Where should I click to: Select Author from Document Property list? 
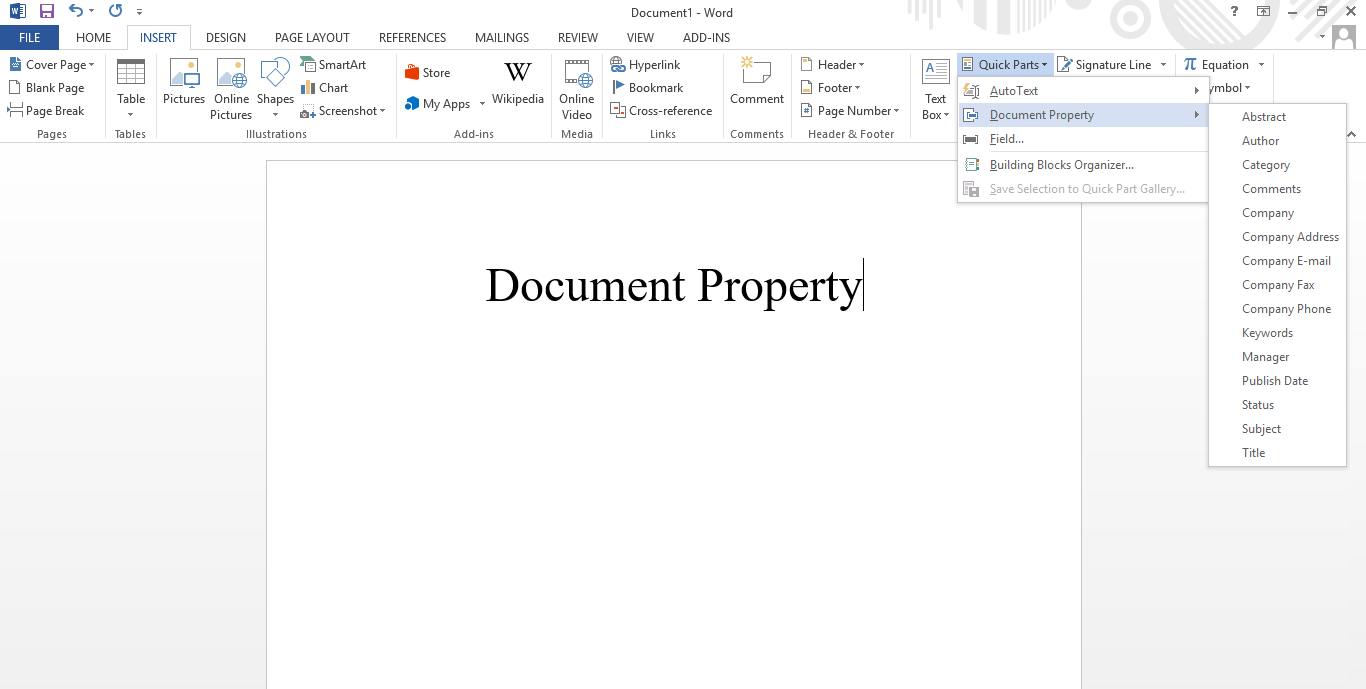[x=1260, y=141]
